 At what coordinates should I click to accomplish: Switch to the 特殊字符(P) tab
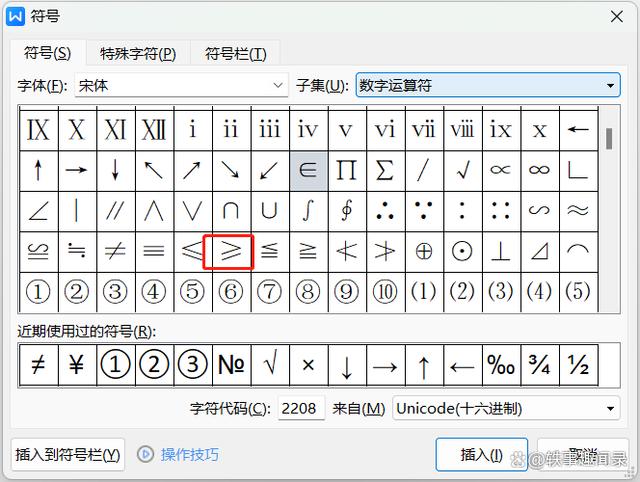click(x=138, y=53)
